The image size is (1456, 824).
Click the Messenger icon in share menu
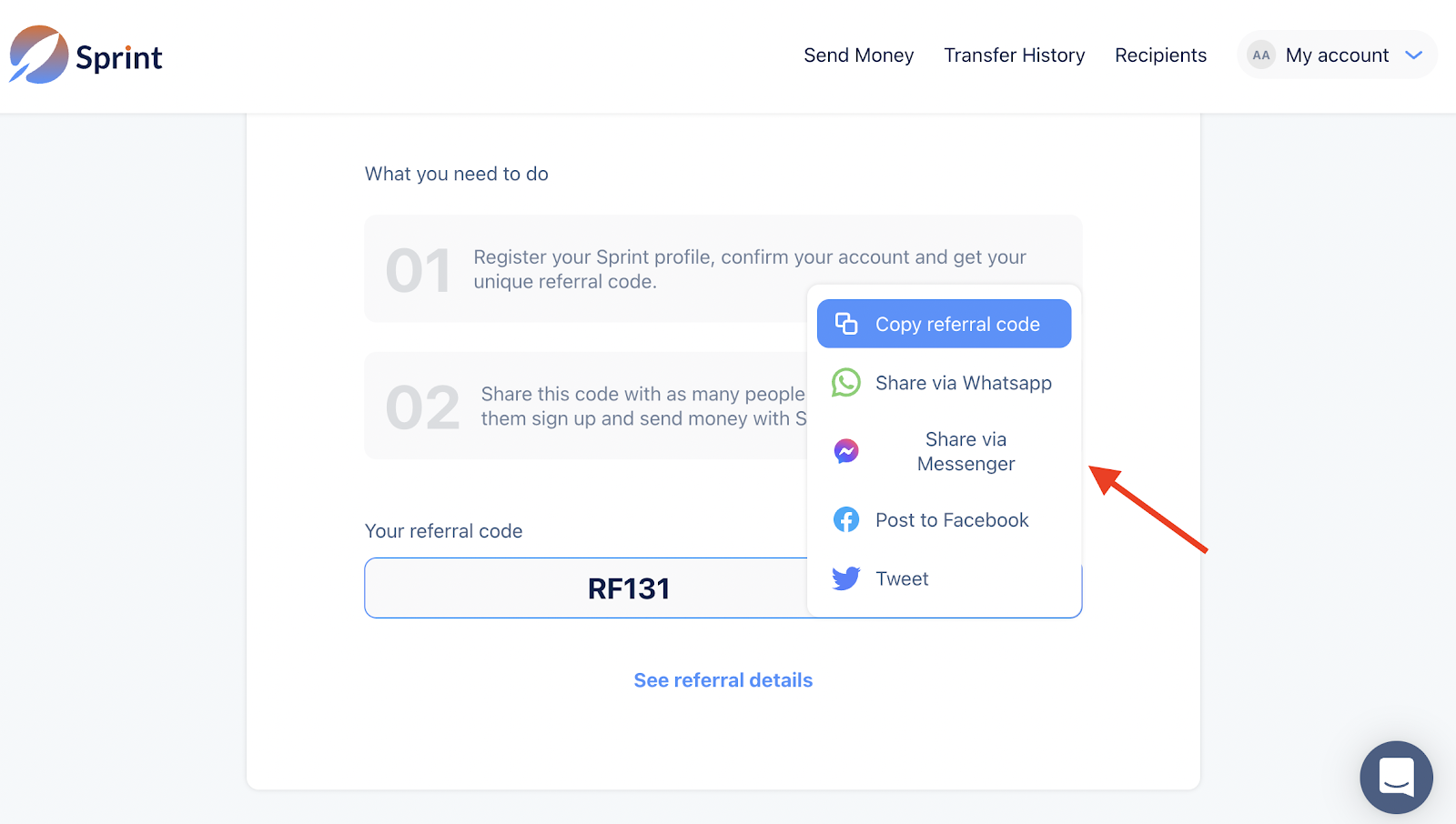[846, 451]
